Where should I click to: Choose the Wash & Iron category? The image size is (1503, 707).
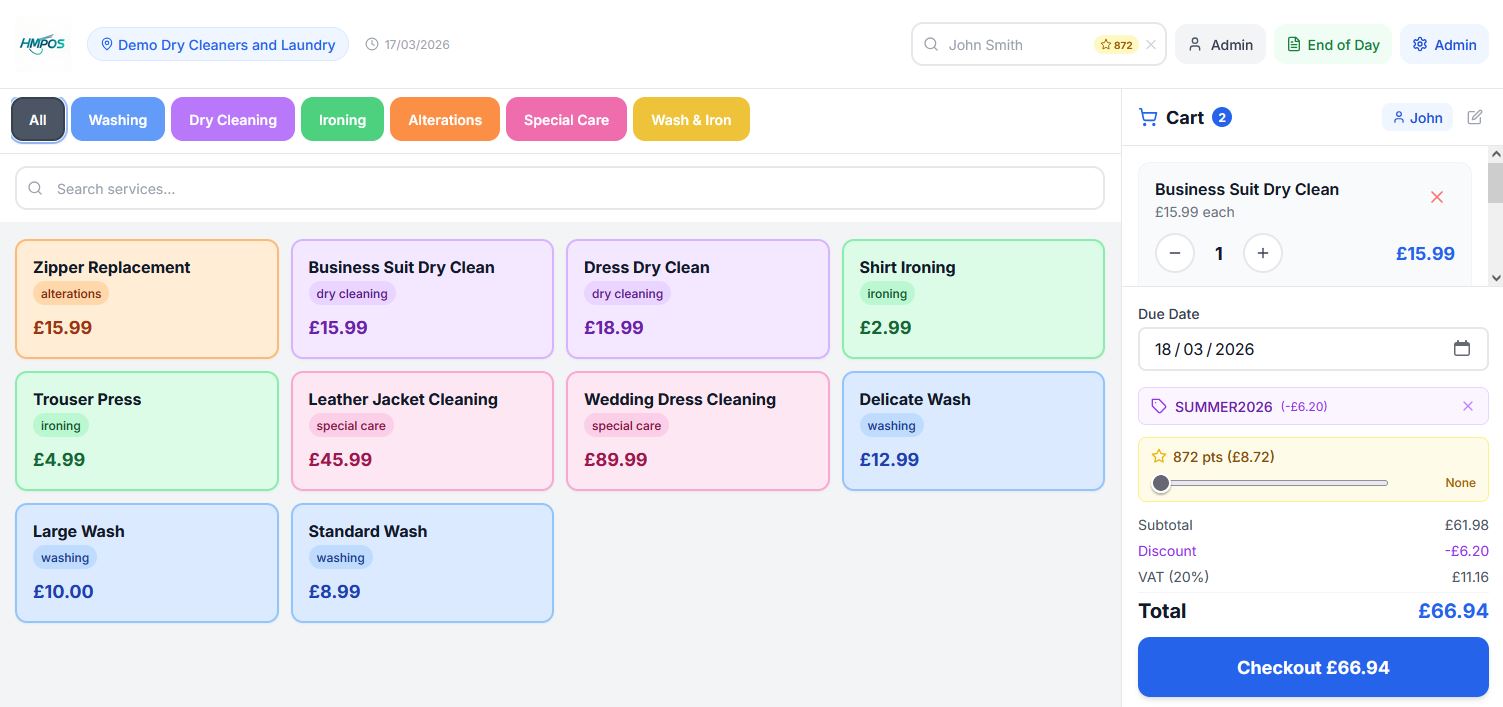click(x=691, y=120)
